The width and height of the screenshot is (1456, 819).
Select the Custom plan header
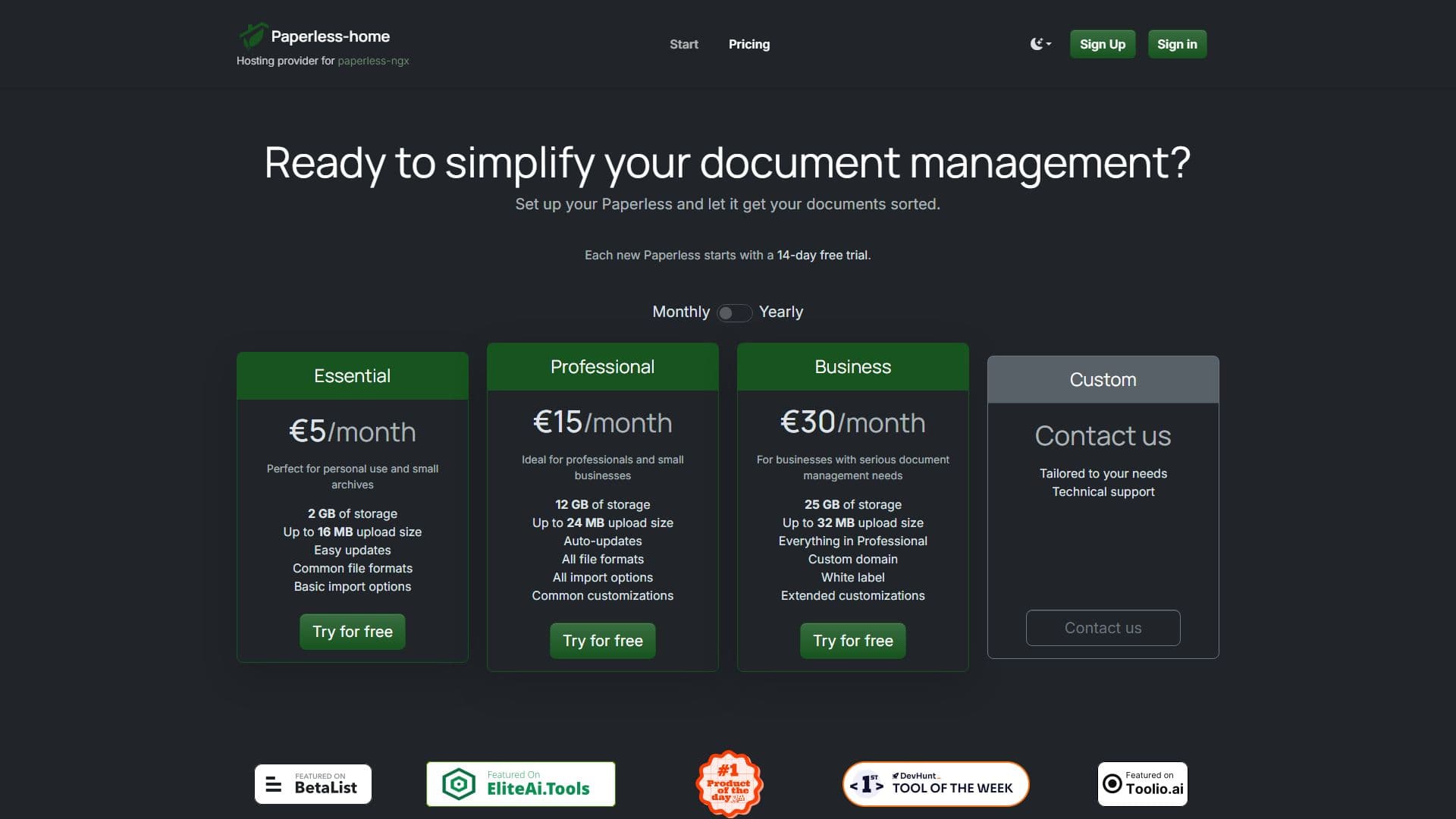point(1103,379)
